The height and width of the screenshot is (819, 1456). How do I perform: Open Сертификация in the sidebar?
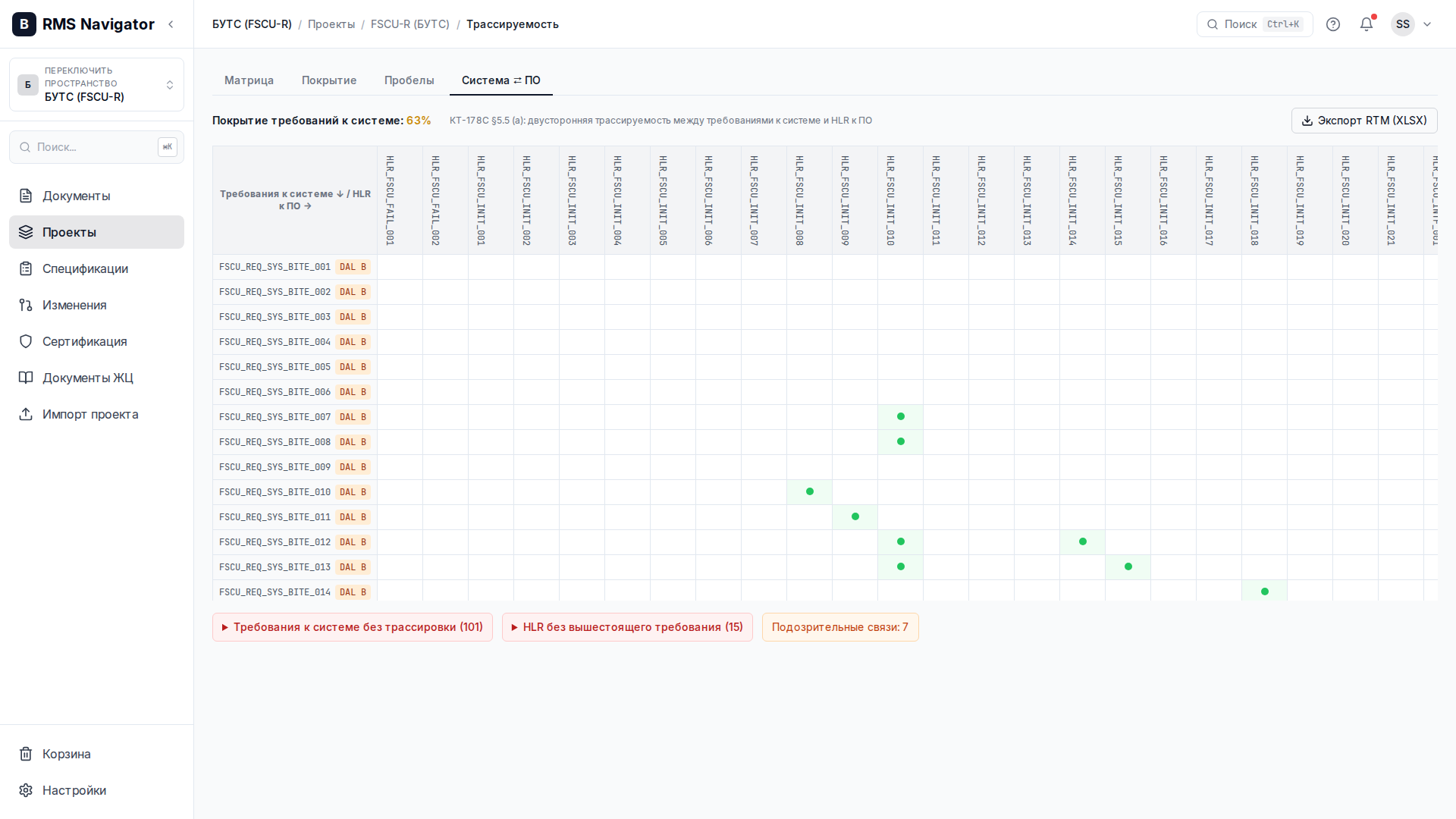(96, 341)
